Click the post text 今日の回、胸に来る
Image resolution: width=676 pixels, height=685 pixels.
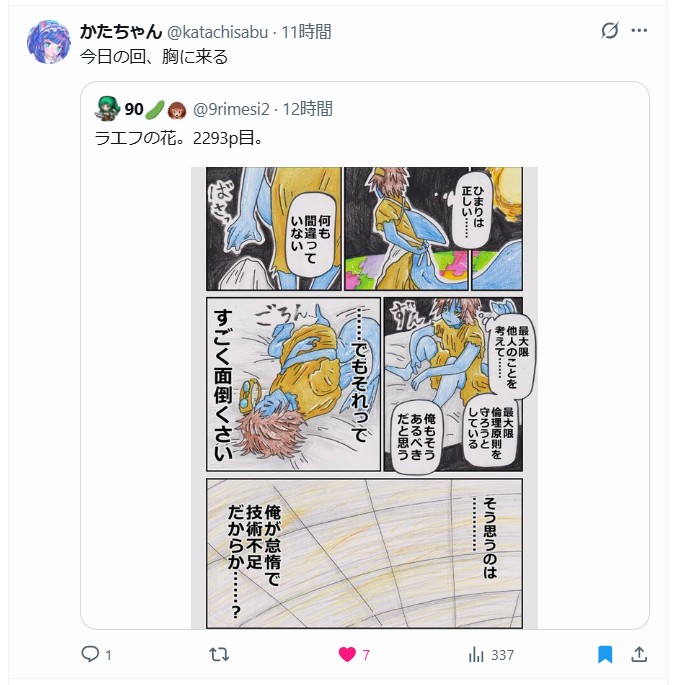[154, 57]
